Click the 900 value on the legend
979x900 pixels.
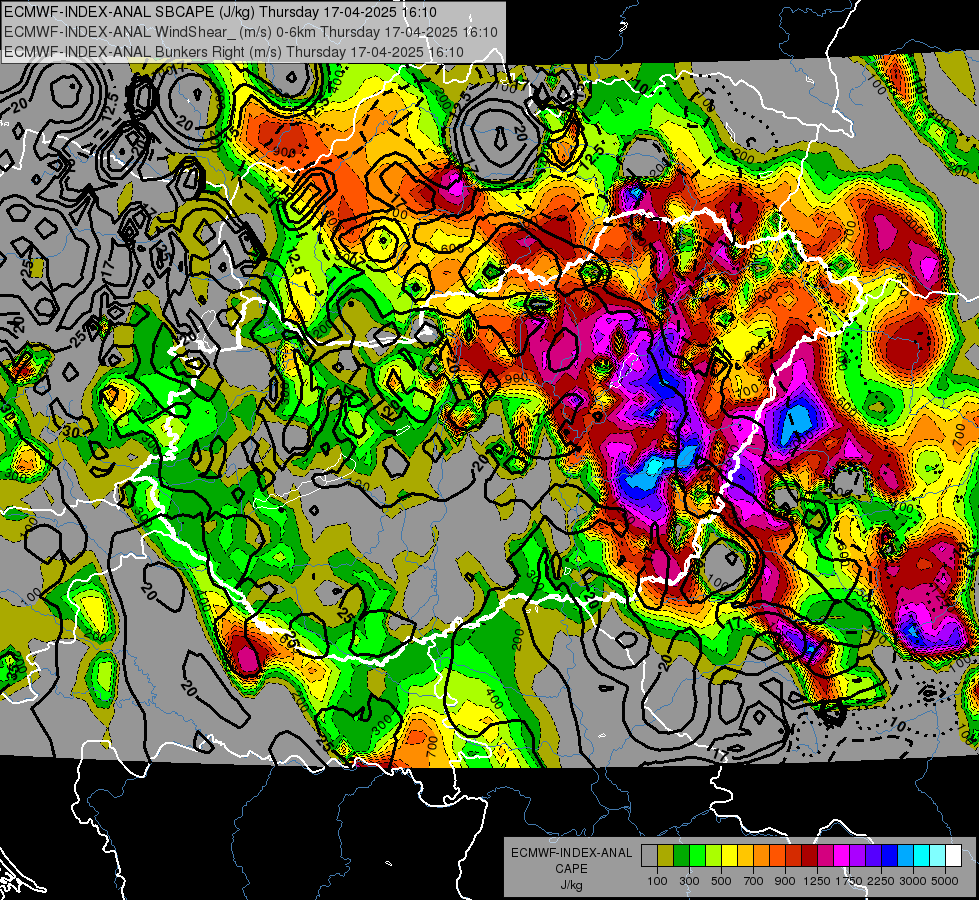pyautogui.click(x=785, y=881)
